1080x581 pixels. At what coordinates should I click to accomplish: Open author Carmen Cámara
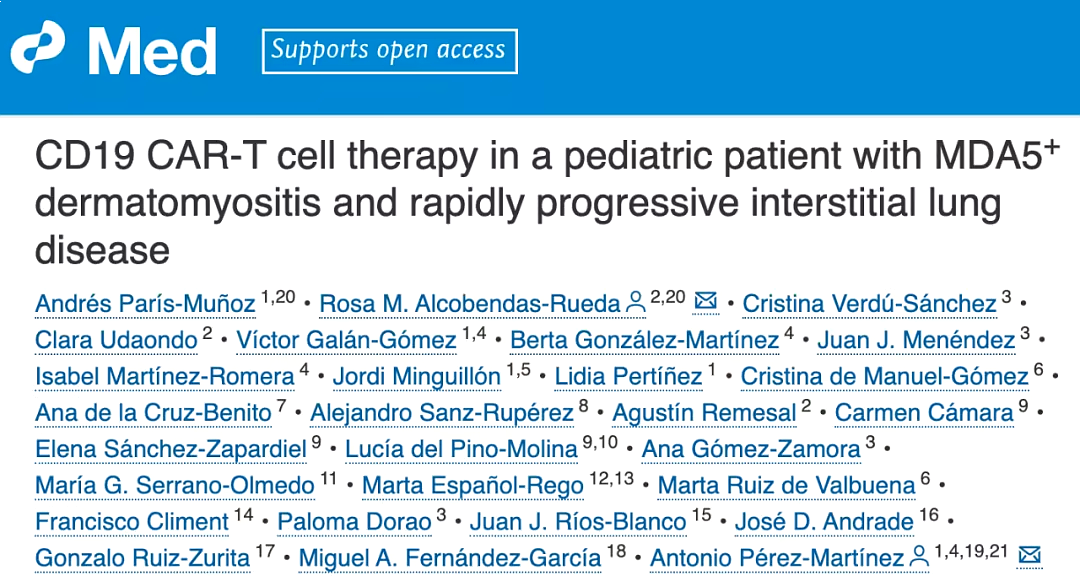[x=924, y=413]
